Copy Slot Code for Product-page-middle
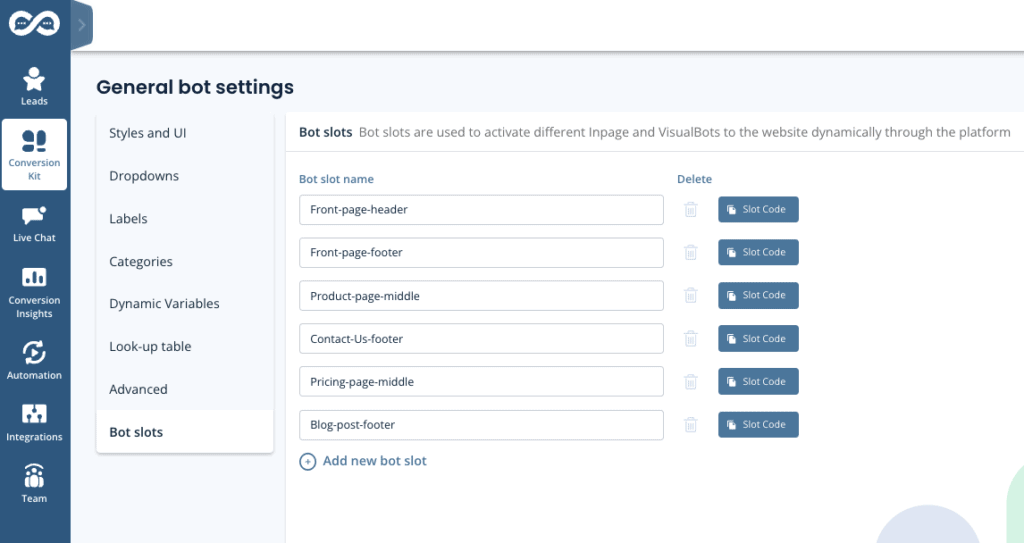Screen dimensions: 1024x543 coord(758,296)
